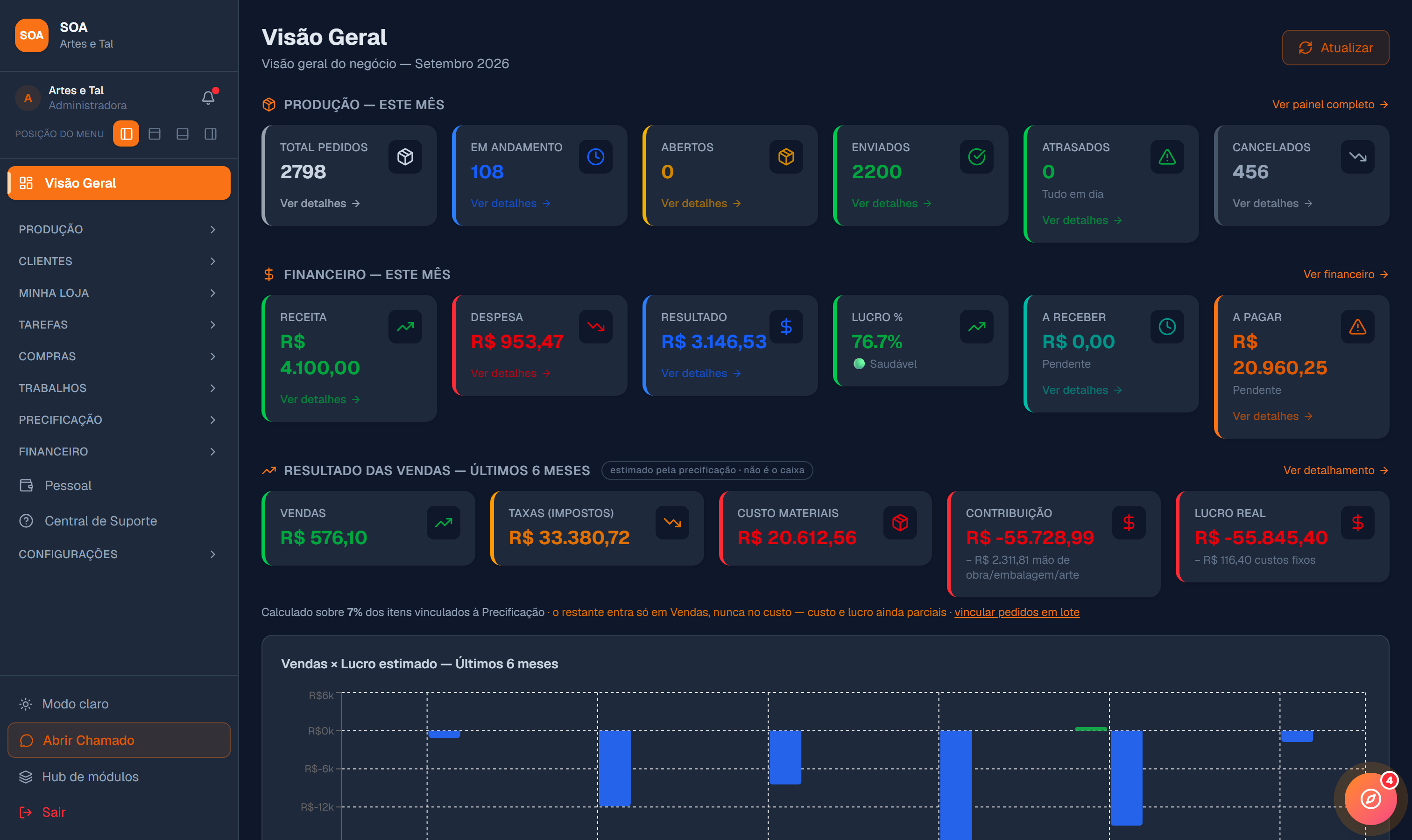Click the tallest blue chart bar
Image resolution: width=1412 pixels, height=840 pixels.
tap(956, 785)
